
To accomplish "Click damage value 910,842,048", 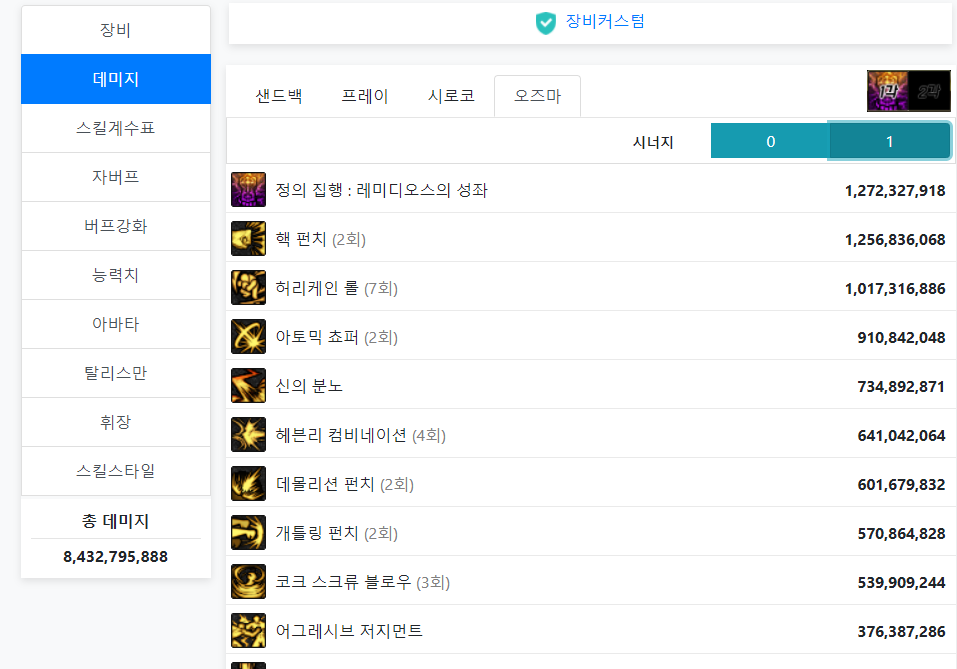I will click(x=901, y=338).
